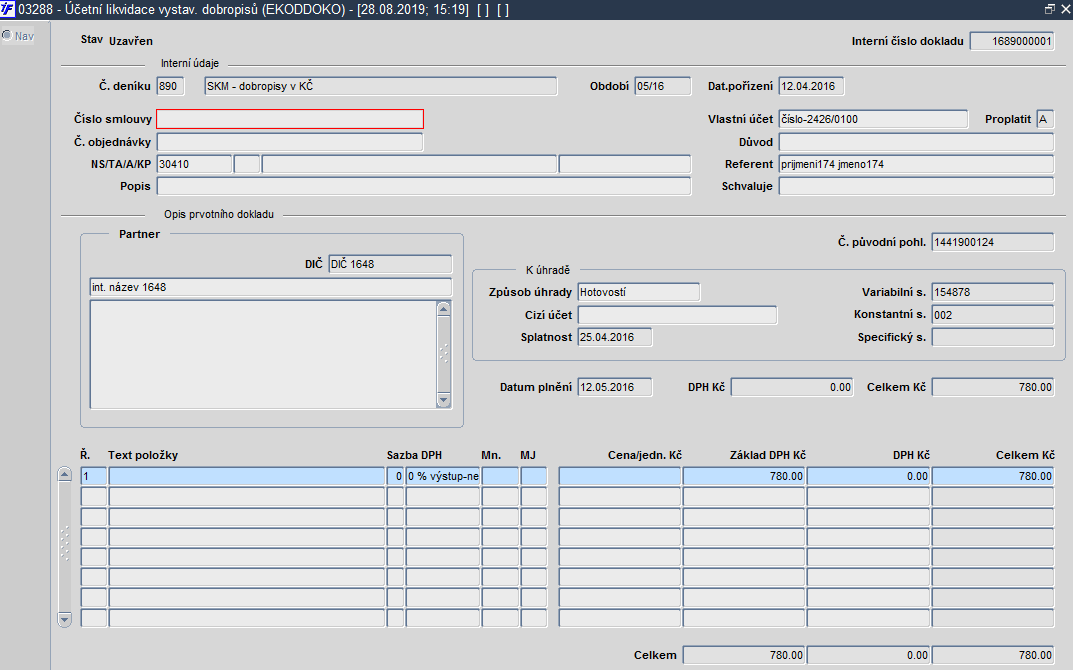Click up arrow of items table scrollbar
Image resolution: width=1073 pixels, height=670 pixels.
coord(64,474)
